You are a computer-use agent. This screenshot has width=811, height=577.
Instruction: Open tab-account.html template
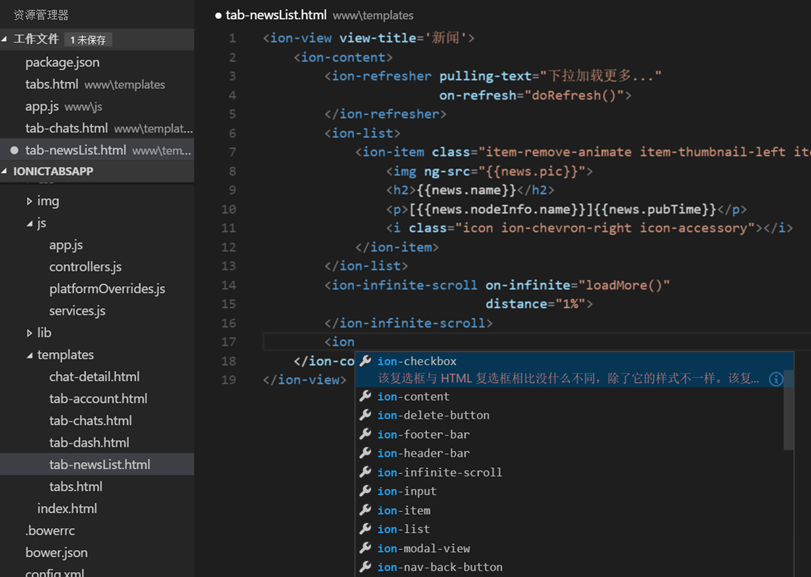tap(97, 399)
